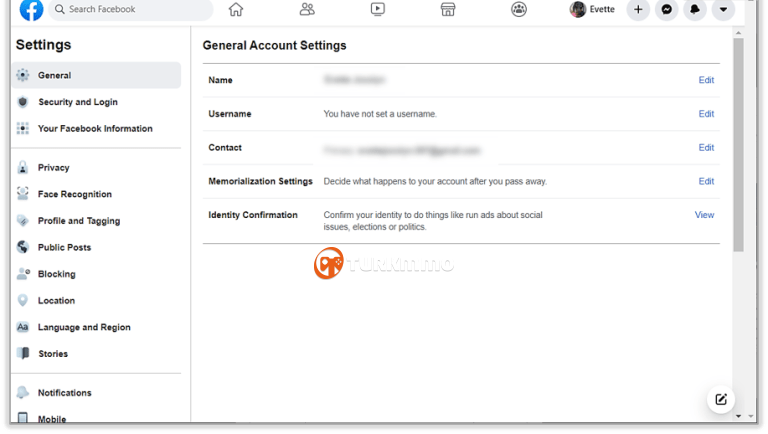768x434 pixels.
Task: Click the Public Posts globe icon
Action: point(23,247)
